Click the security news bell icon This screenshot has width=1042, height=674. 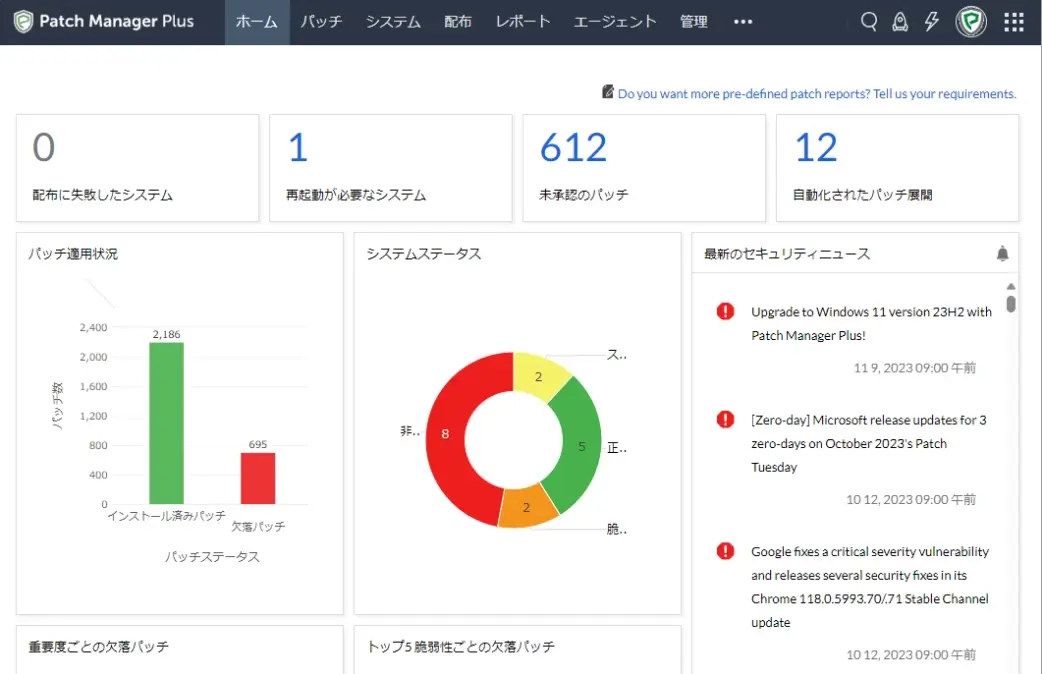pos(1002,253)
